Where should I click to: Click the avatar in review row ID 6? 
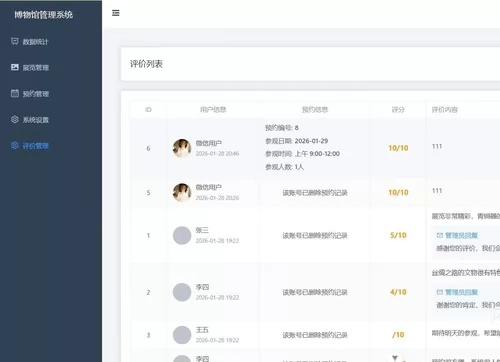tap(182, 148)
